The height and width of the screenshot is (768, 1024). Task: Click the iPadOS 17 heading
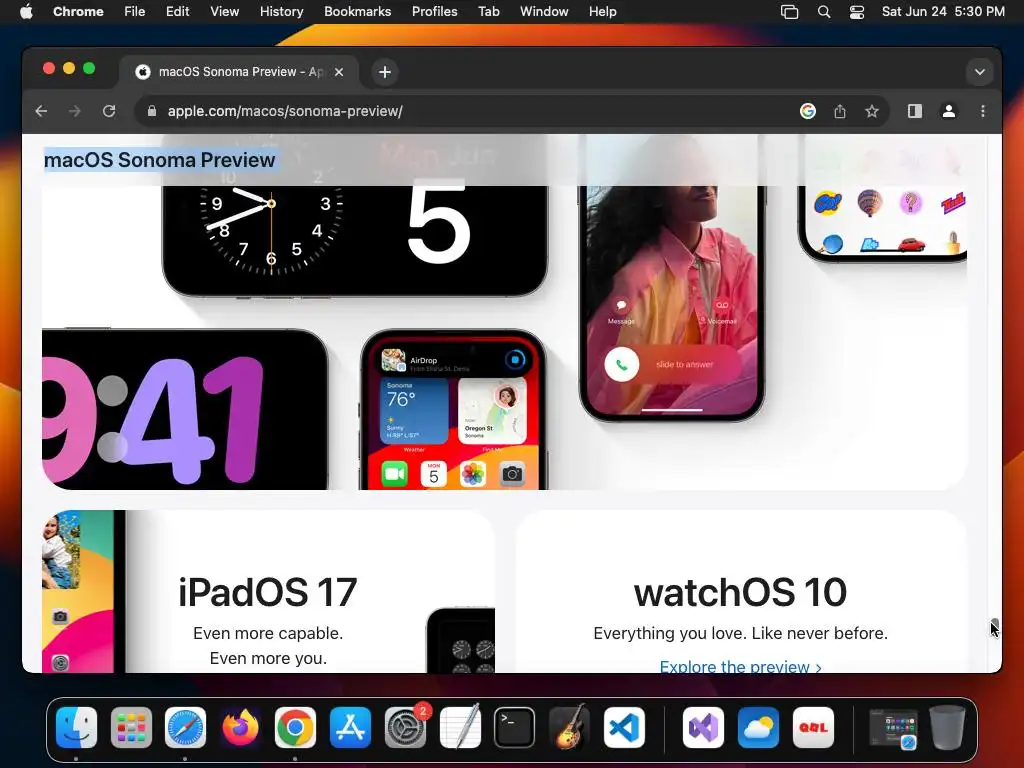268,592
